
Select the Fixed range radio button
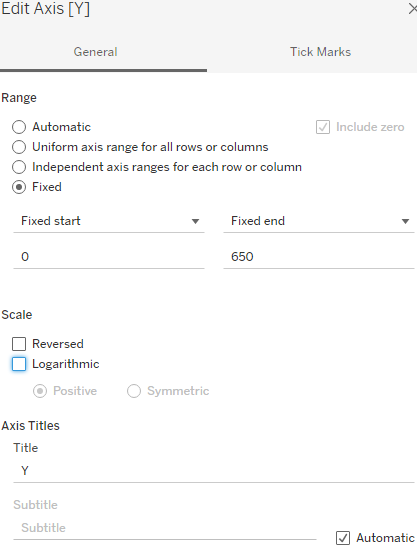tap(19, 187)
